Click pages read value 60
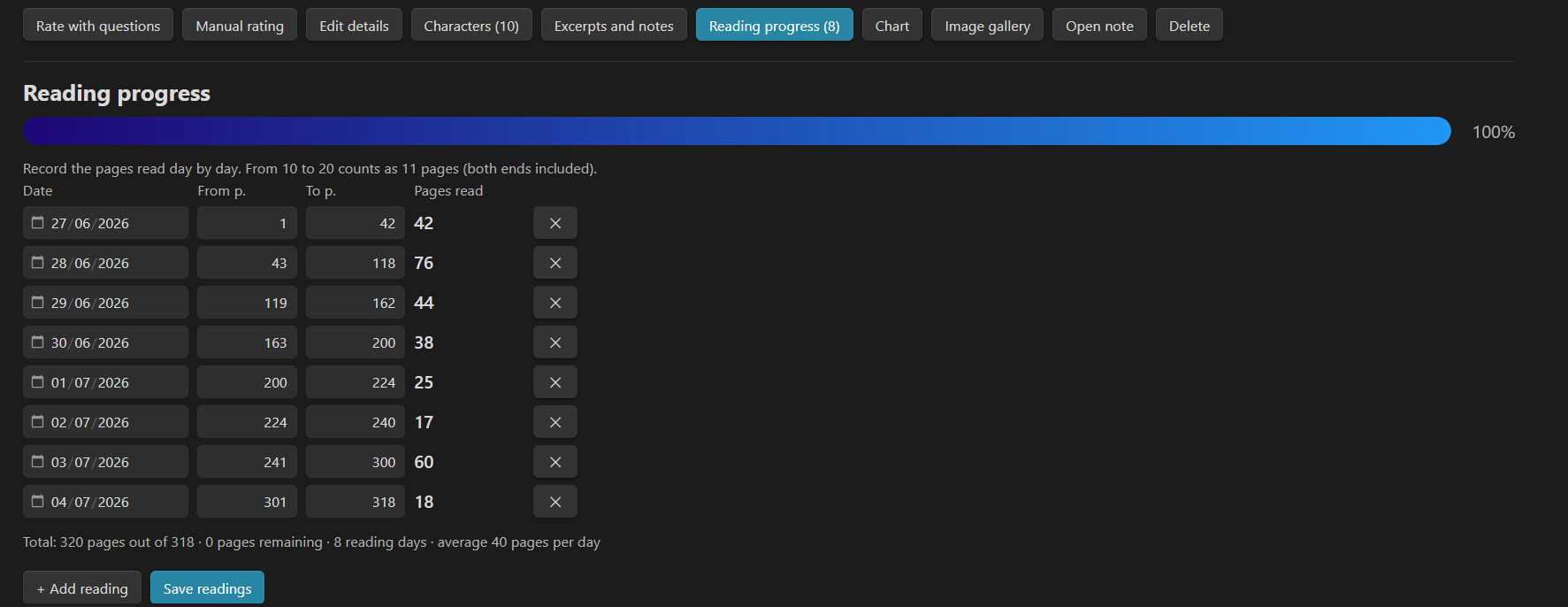Screen dimensions: 1568x607 pyautogui.click(x=424, y=462)
